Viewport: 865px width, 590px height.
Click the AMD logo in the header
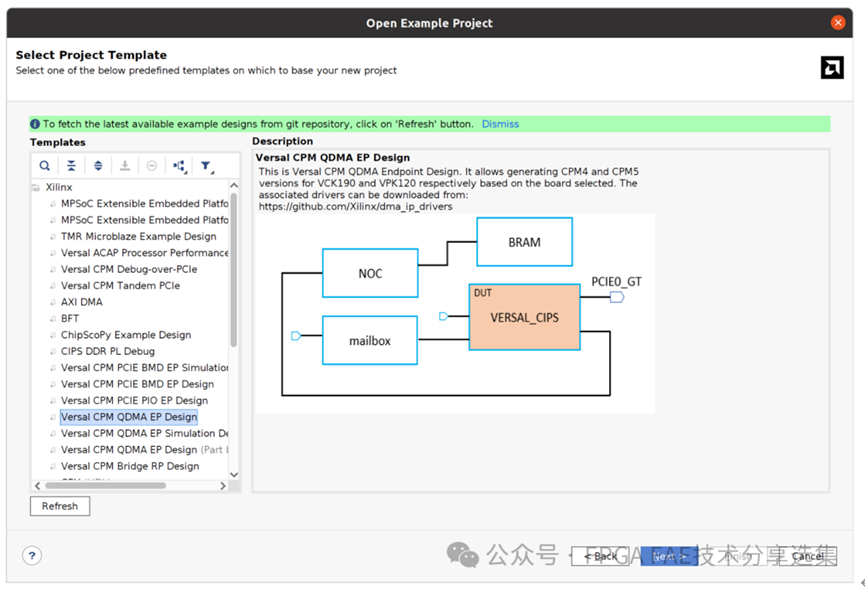click(x=831, y=67)
